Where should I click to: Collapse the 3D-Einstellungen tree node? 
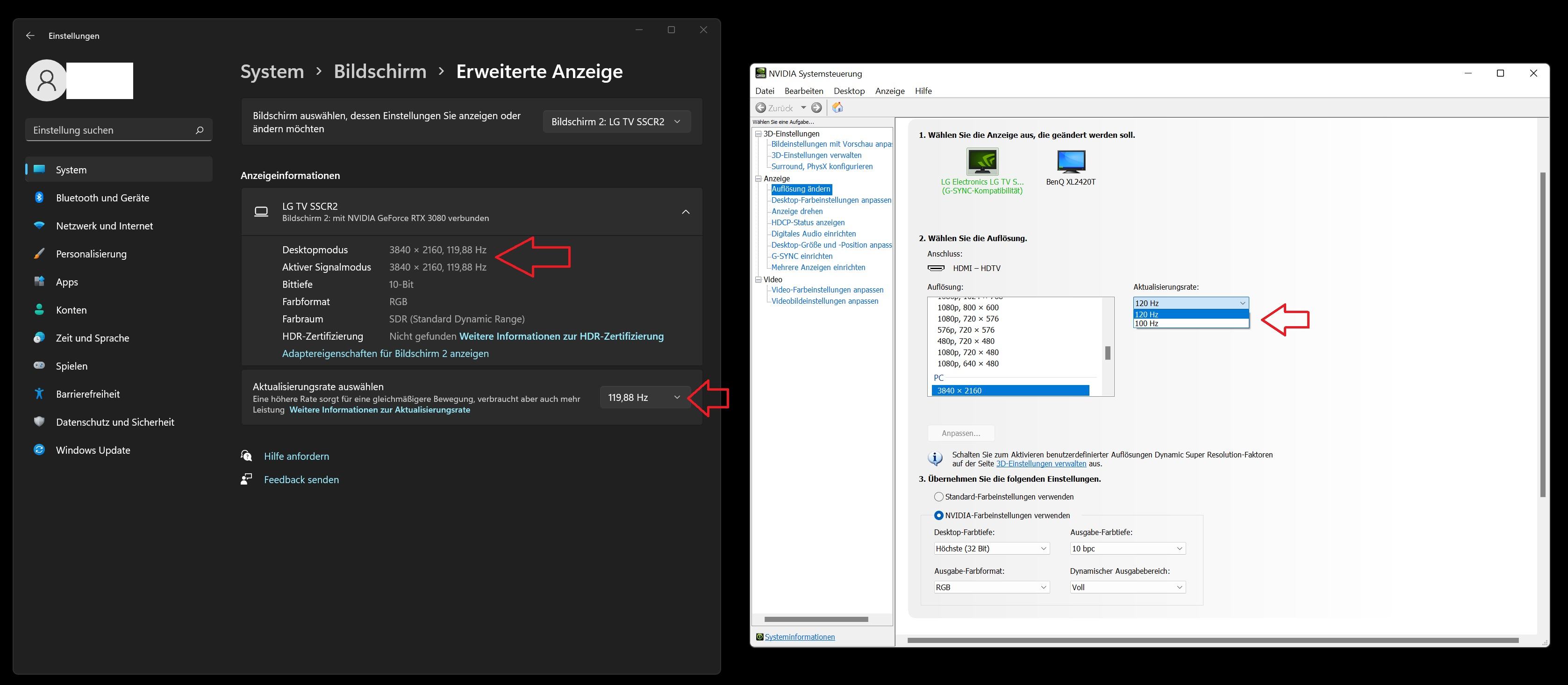click(x=759, y=134)
